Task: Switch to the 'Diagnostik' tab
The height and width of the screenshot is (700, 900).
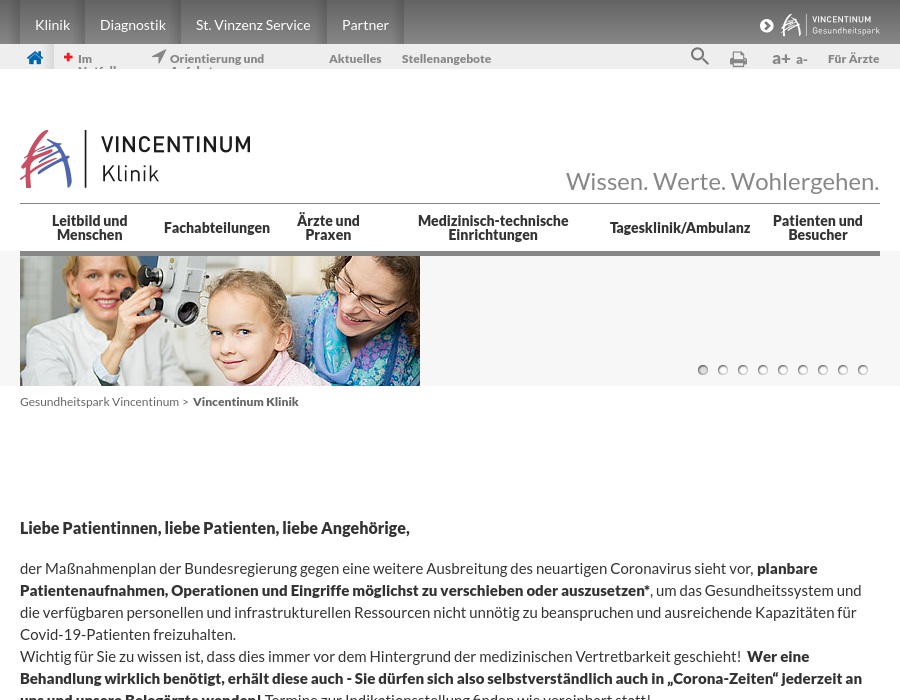Action: point(132,24)
